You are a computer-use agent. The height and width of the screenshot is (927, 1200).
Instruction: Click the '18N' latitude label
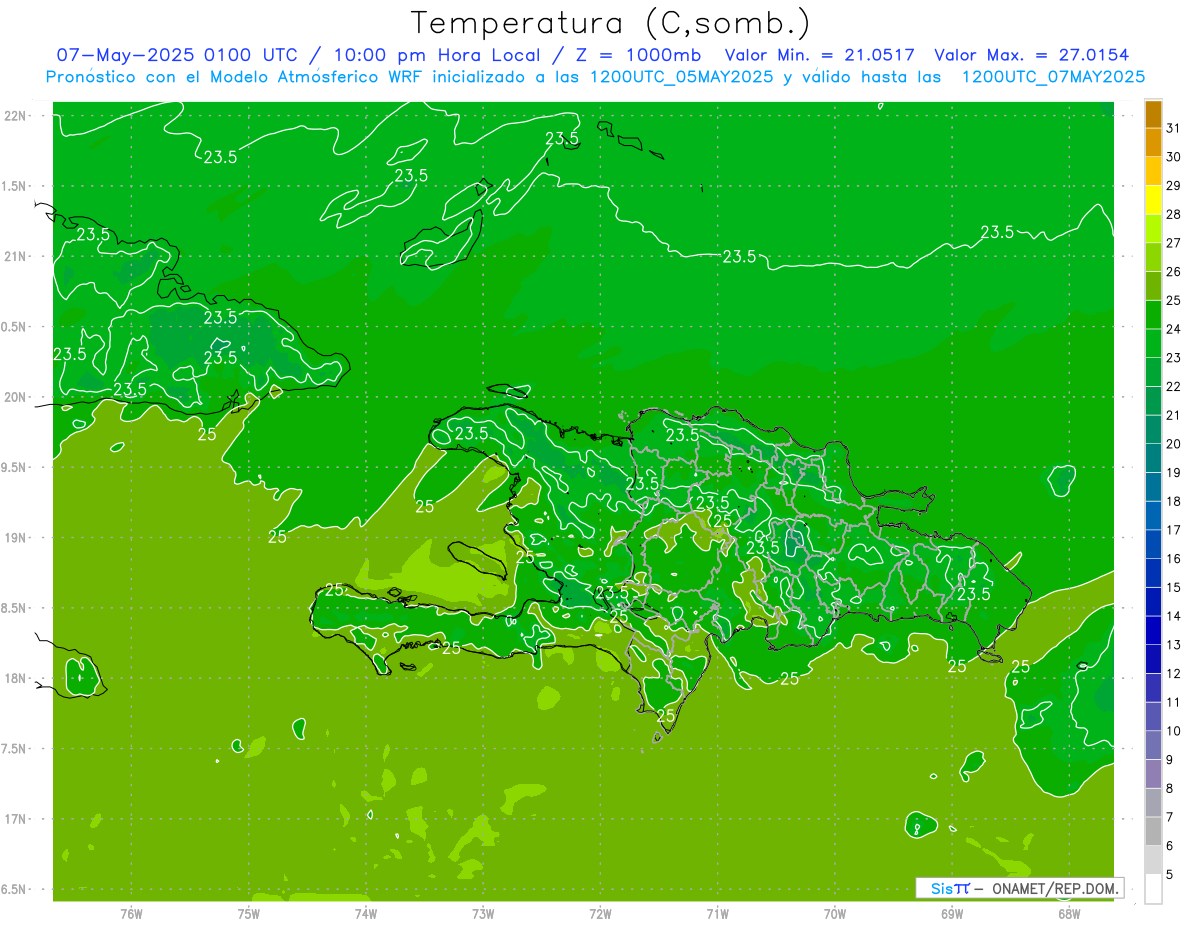(15, 678)
